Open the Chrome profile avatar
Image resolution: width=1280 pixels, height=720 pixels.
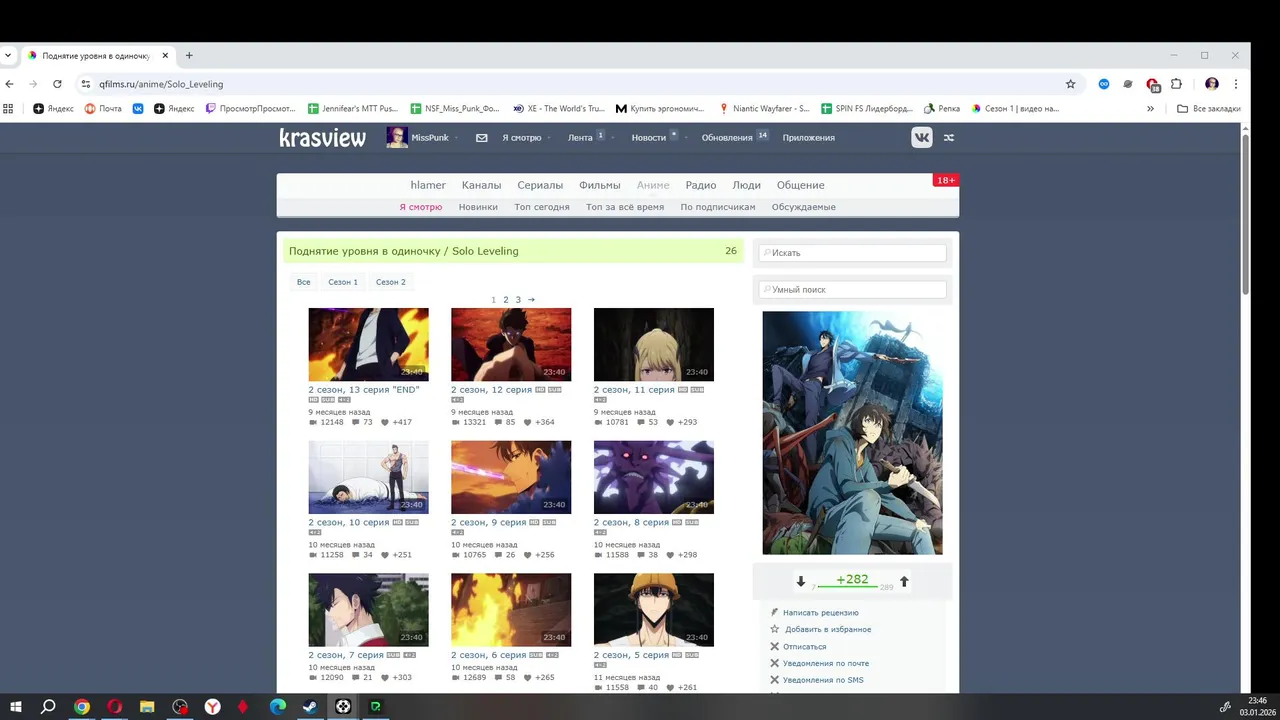tap(1212, 84)
